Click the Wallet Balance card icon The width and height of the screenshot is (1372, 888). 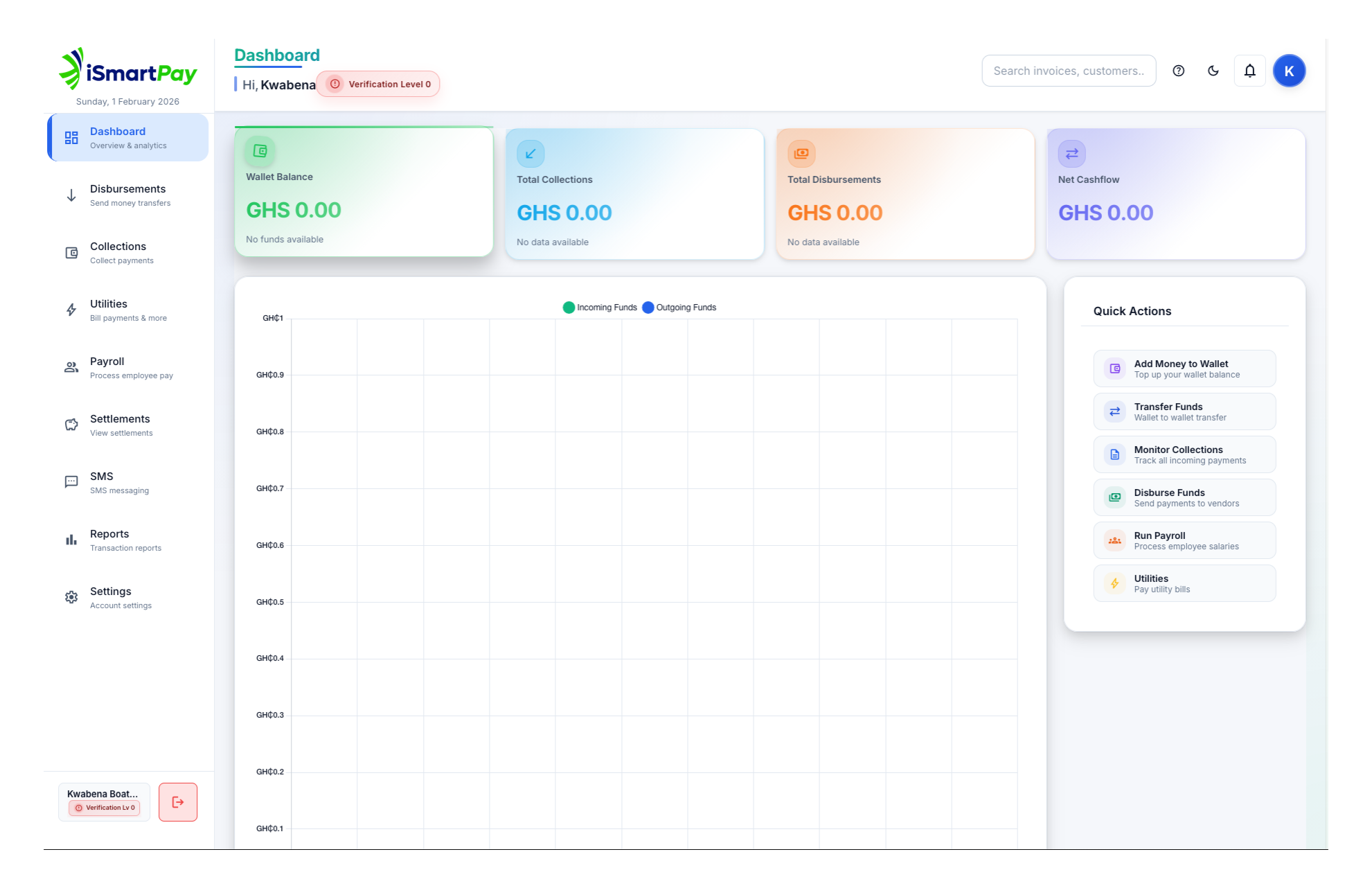[260, 151]
